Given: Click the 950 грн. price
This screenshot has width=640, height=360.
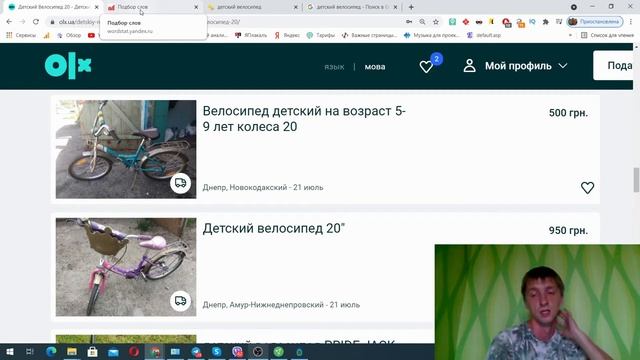Looking at the screenshot, I should pyautogui.click(x=568, y=230).
